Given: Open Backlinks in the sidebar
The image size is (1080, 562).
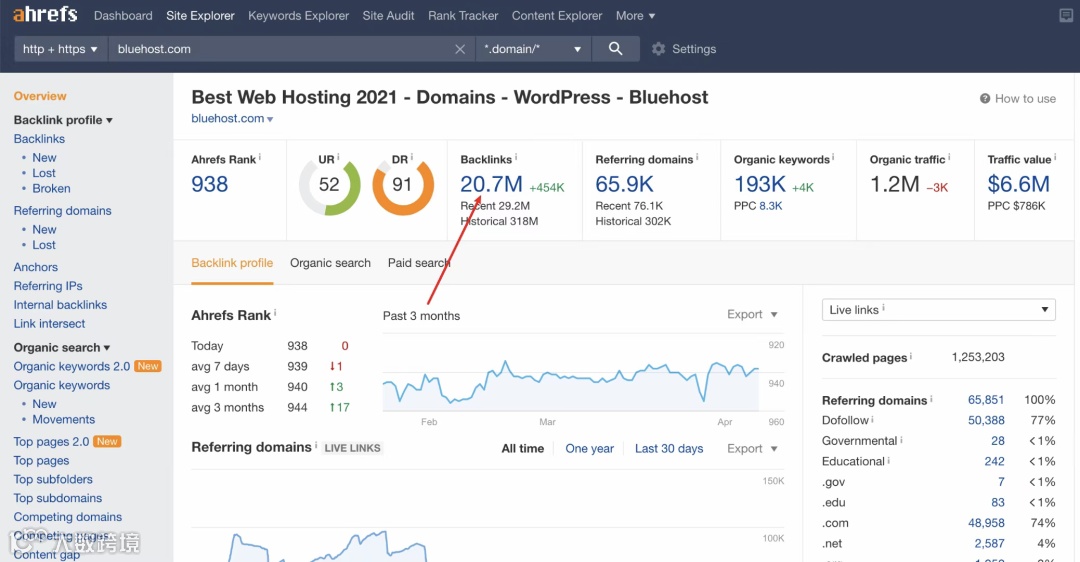Looking at the screenshot, I should [39, 139].
